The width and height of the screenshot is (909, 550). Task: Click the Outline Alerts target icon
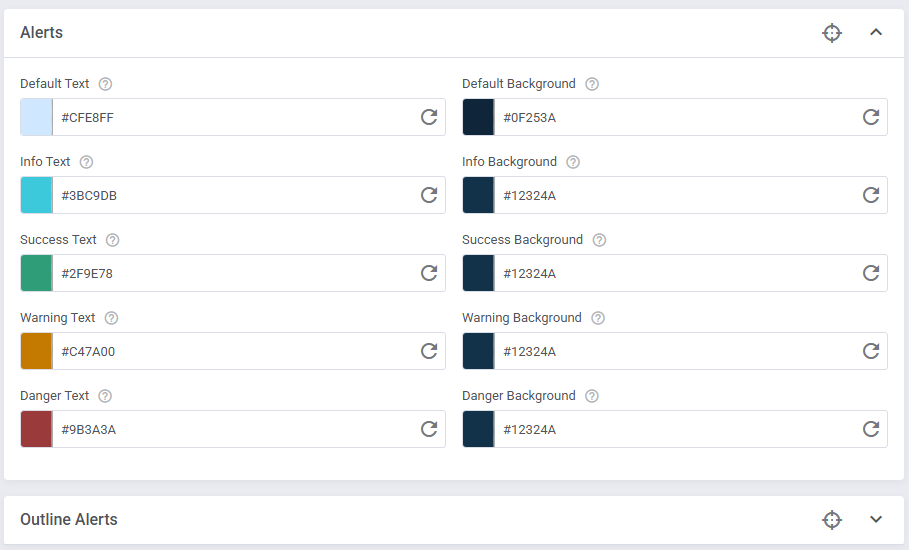tap(832, 520)
